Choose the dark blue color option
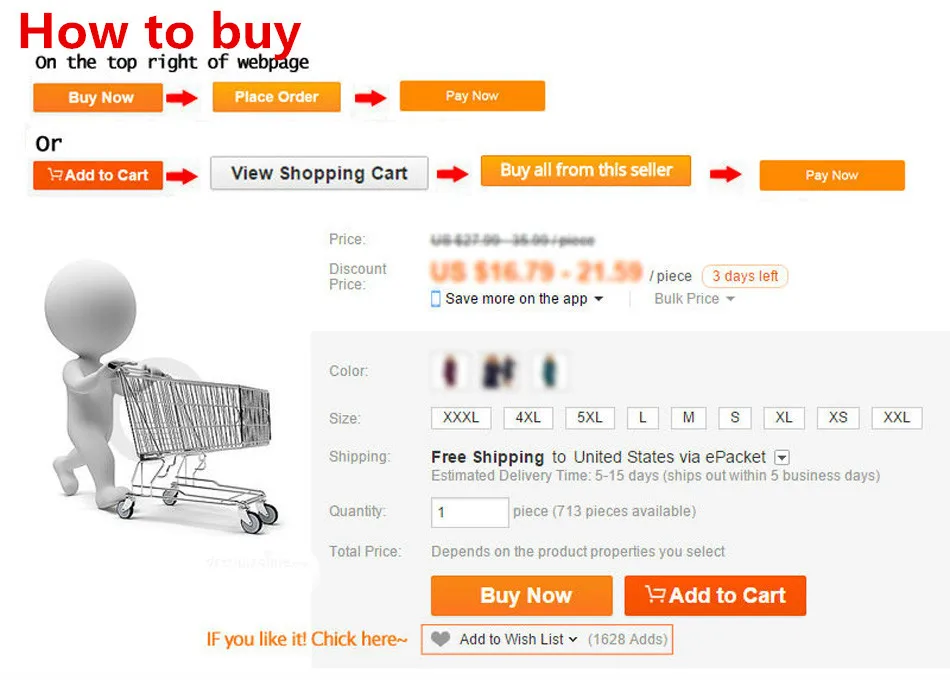This screenshot has height=680, width=950. [x=499, y=371]
